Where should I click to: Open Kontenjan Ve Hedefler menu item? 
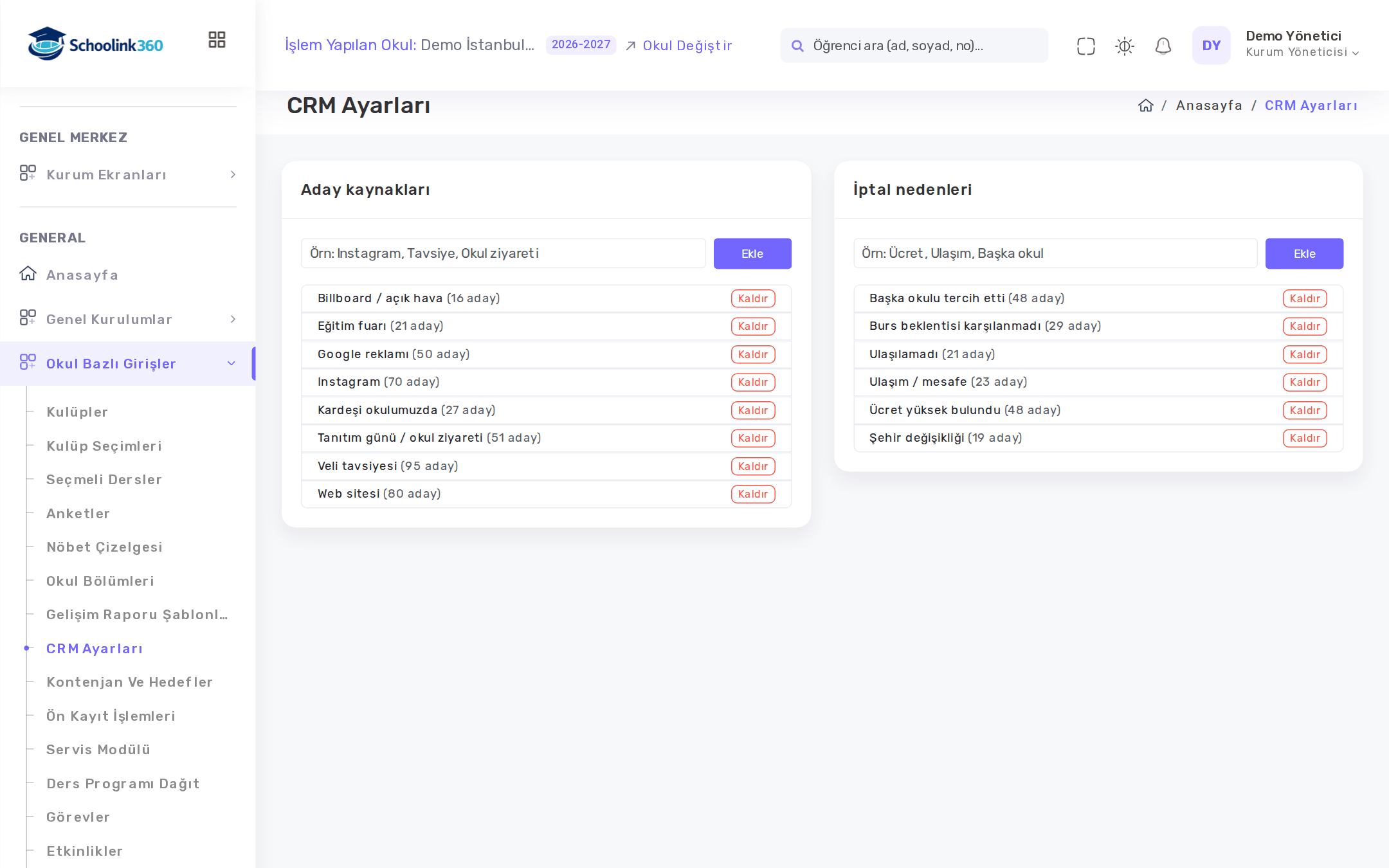pyautogui.click(x=129, y=682)
